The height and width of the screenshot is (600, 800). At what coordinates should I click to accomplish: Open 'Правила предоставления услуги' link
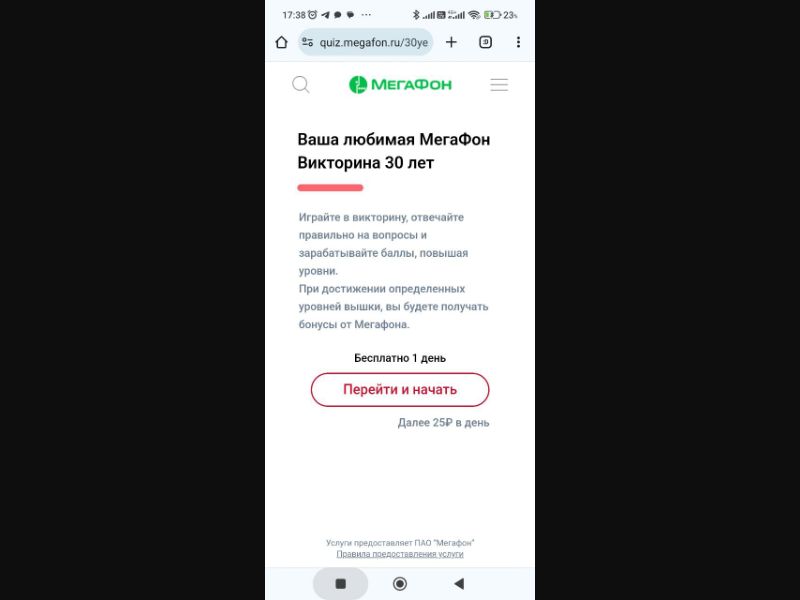click(400, 554)
